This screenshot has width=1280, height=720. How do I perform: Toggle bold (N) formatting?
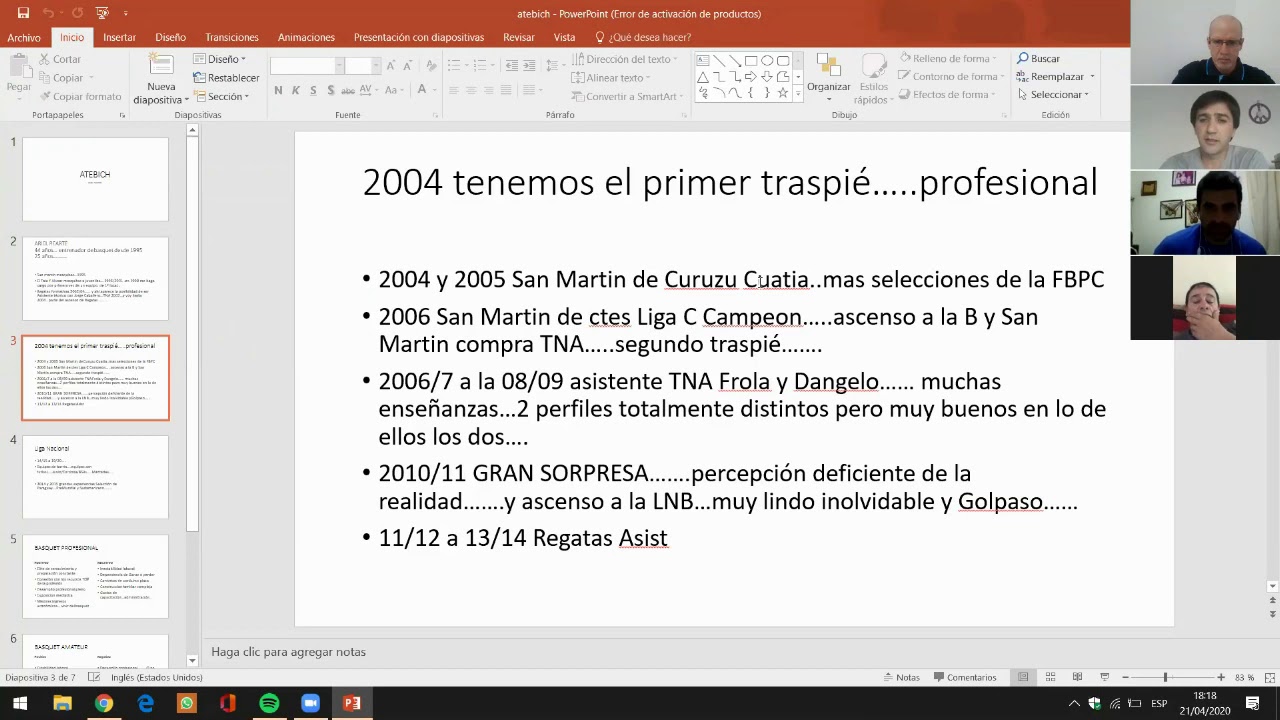(278, 90)
